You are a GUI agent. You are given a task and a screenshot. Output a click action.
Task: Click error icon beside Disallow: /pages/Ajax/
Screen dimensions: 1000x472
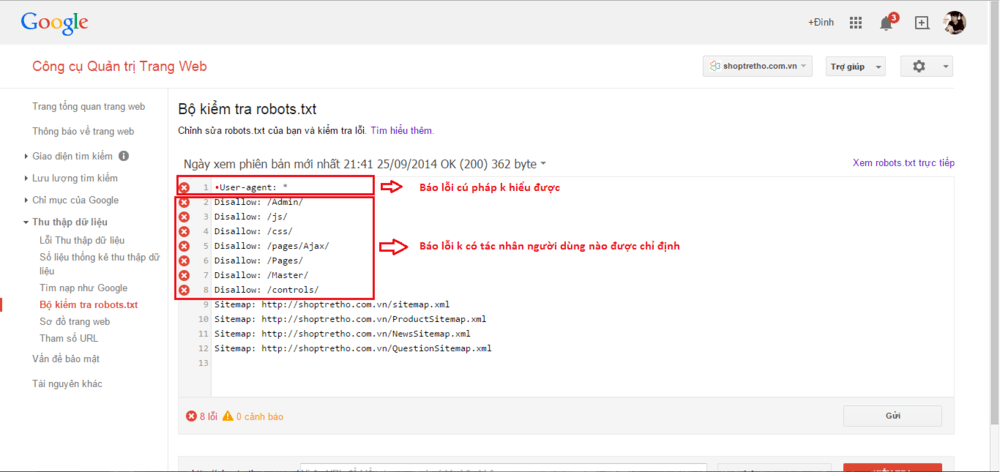tap(184, 246)
